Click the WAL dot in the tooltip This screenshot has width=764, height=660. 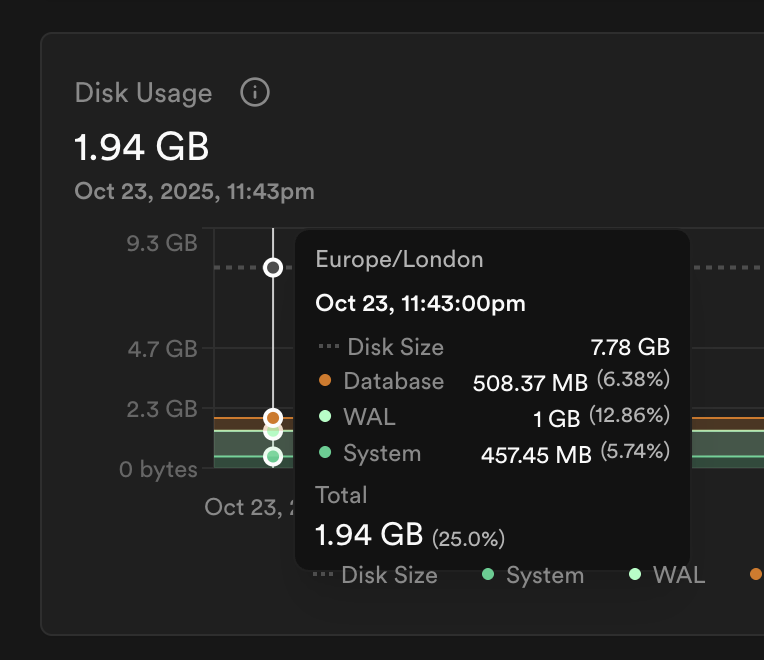pyautogui.click(x=325, y=417)
